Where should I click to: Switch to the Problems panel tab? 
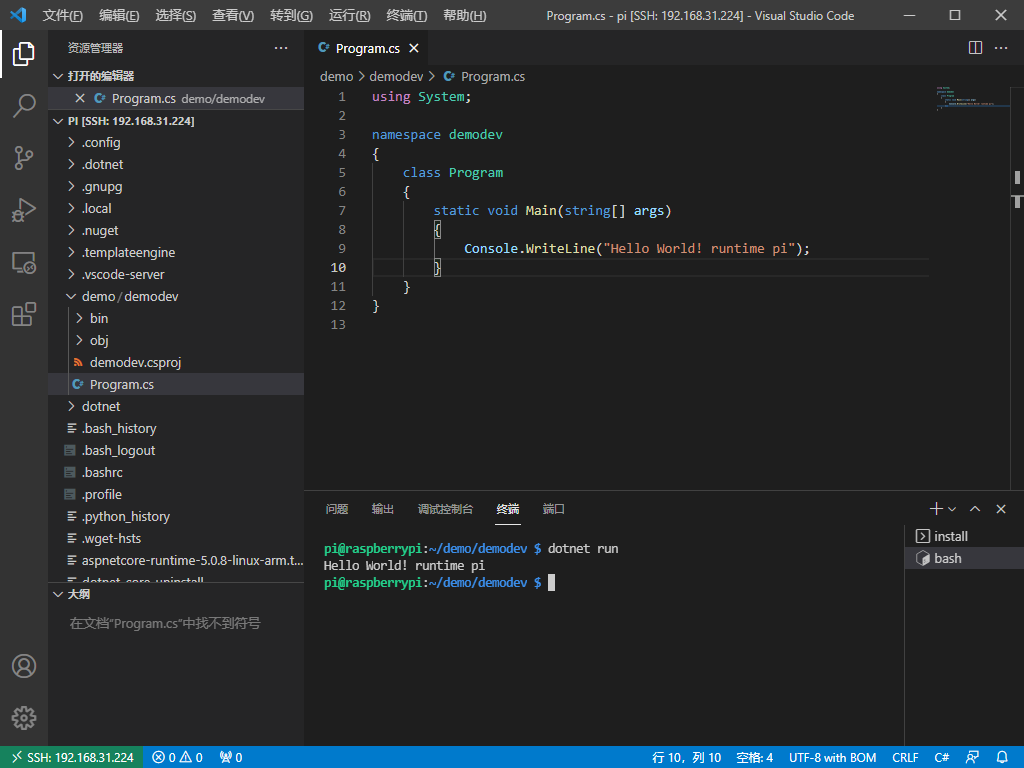pyautogui.click(x=337, y=509)
